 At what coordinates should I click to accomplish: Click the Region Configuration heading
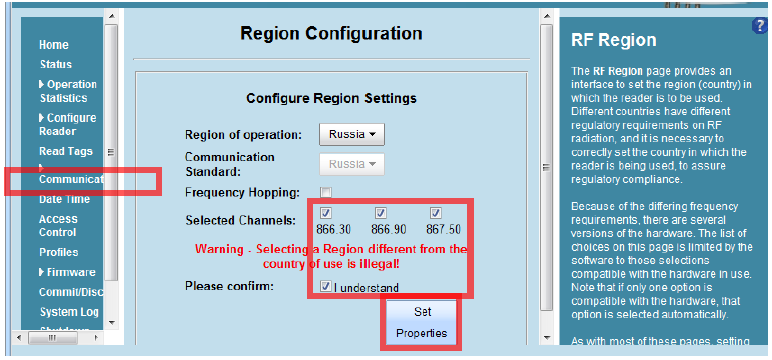(331, 33)
